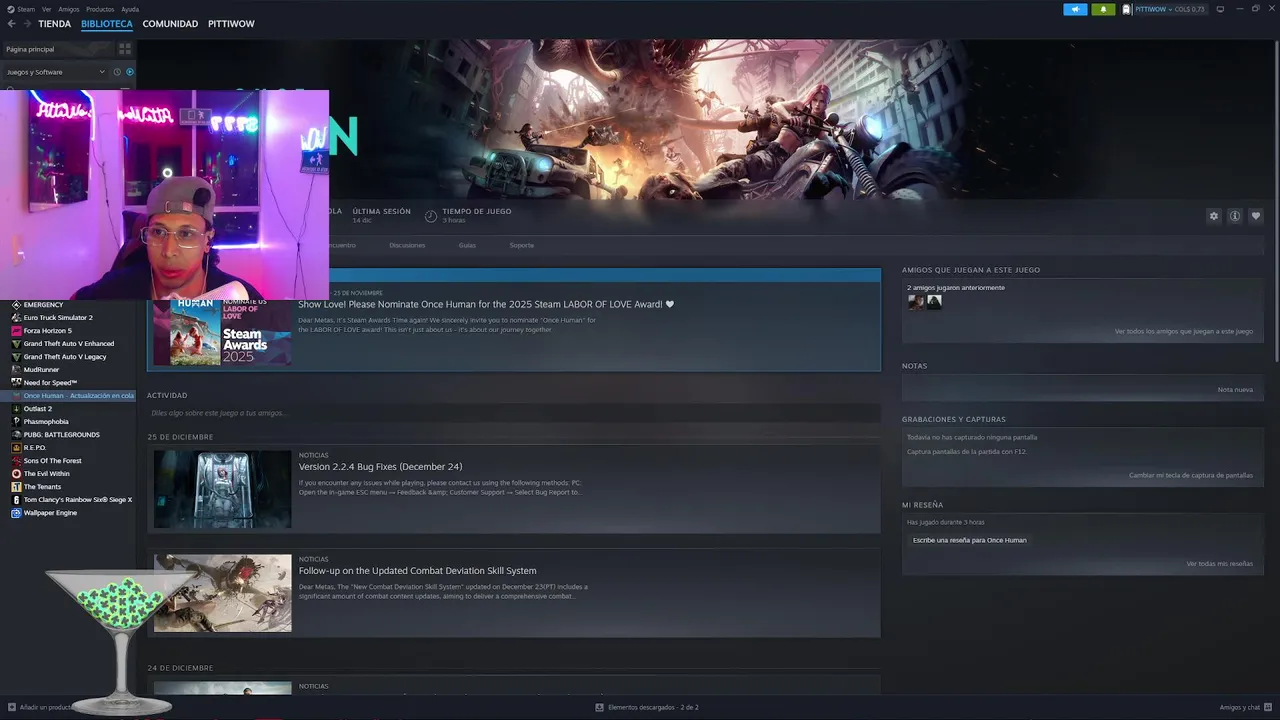The height and width of the screenshot is (720, 1280).
Task: Select Sons Of The Forest
Action: click(53, 461)
